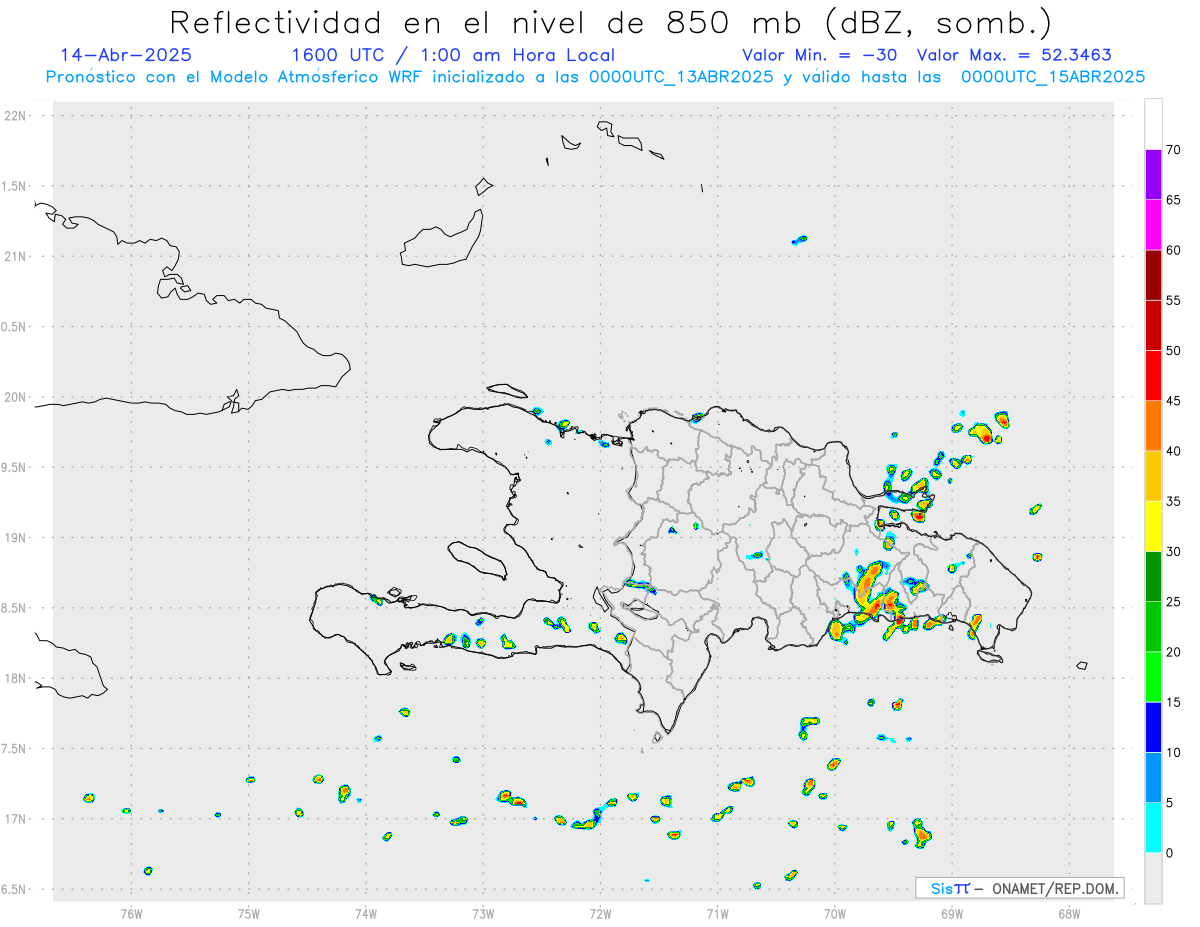Click the '21N' latitude label
This screenshot has width=1200, height=927.
[17, 257]
